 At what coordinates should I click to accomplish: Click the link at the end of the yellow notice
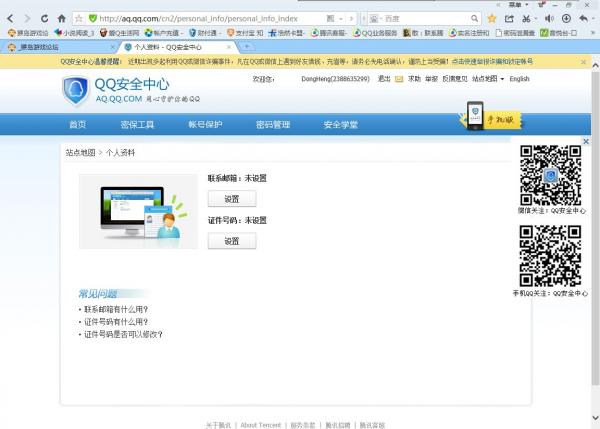tap(492, 61)
